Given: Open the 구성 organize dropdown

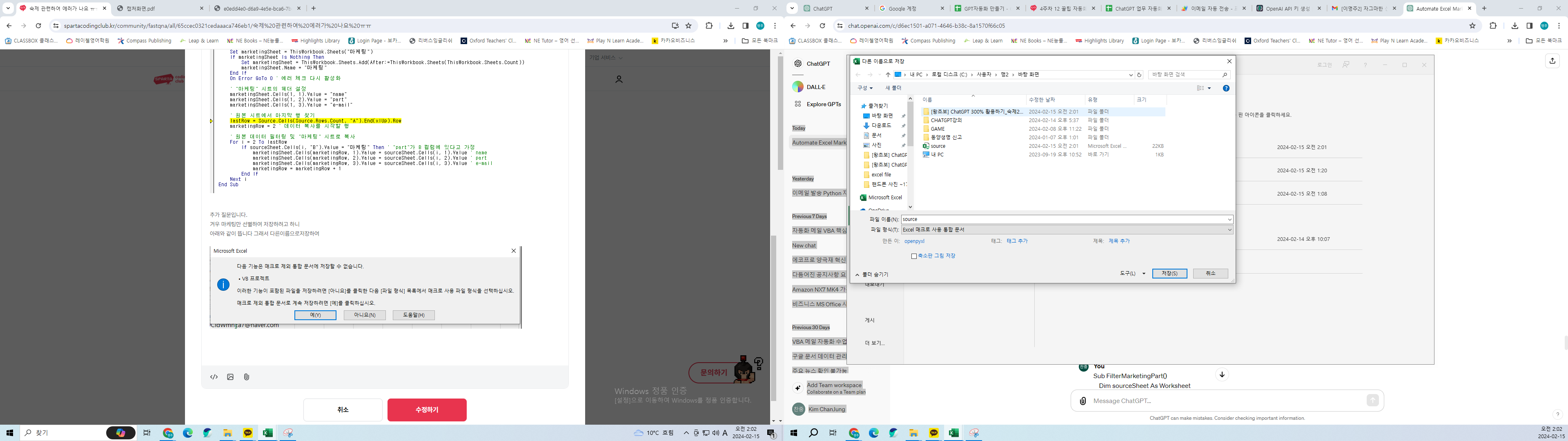Looking at the screenshot, I should point(865,88).
